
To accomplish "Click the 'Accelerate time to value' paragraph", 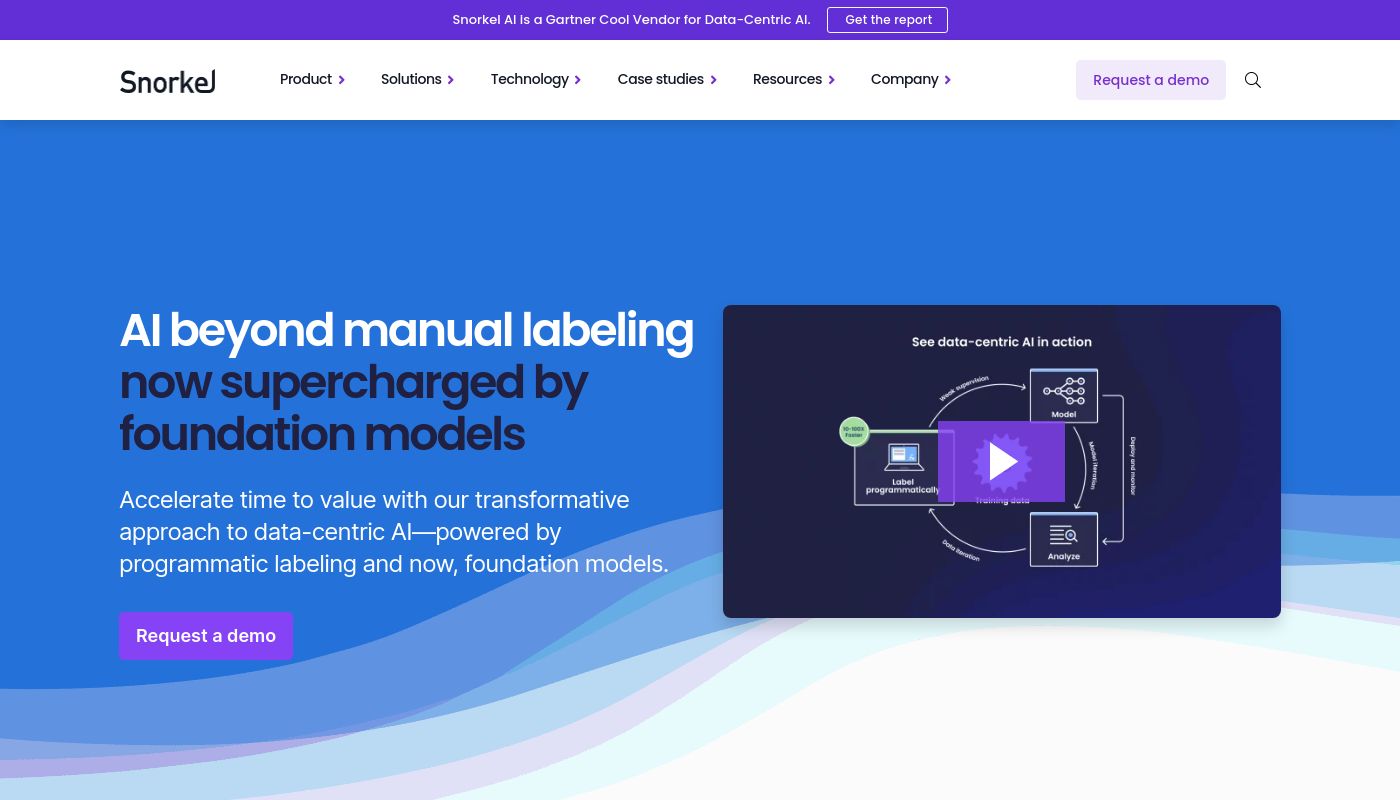I will click(394, 532).
